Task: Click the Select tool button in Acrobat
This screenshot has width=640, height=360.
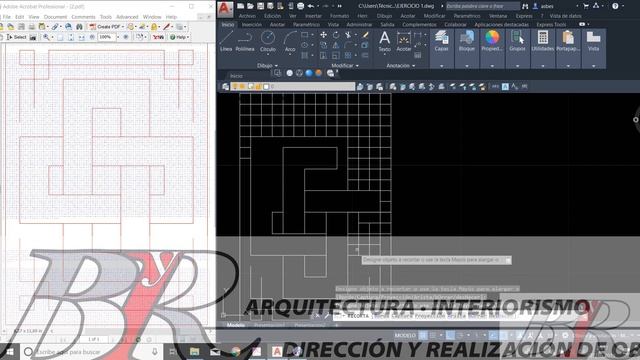Action: [x=17, y=37]
